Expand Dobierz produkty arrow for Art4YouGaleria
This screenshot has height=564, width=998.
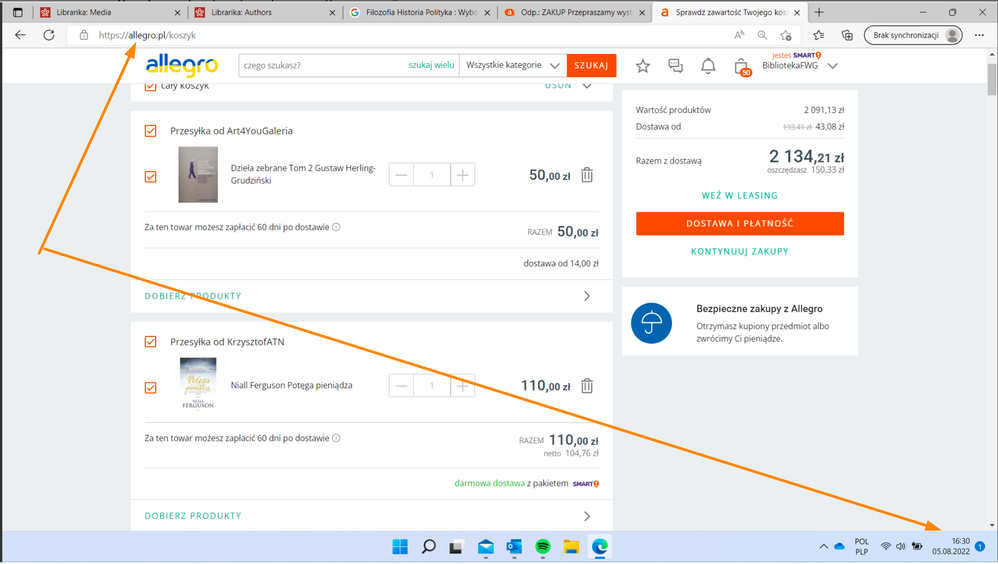point(587,296)
